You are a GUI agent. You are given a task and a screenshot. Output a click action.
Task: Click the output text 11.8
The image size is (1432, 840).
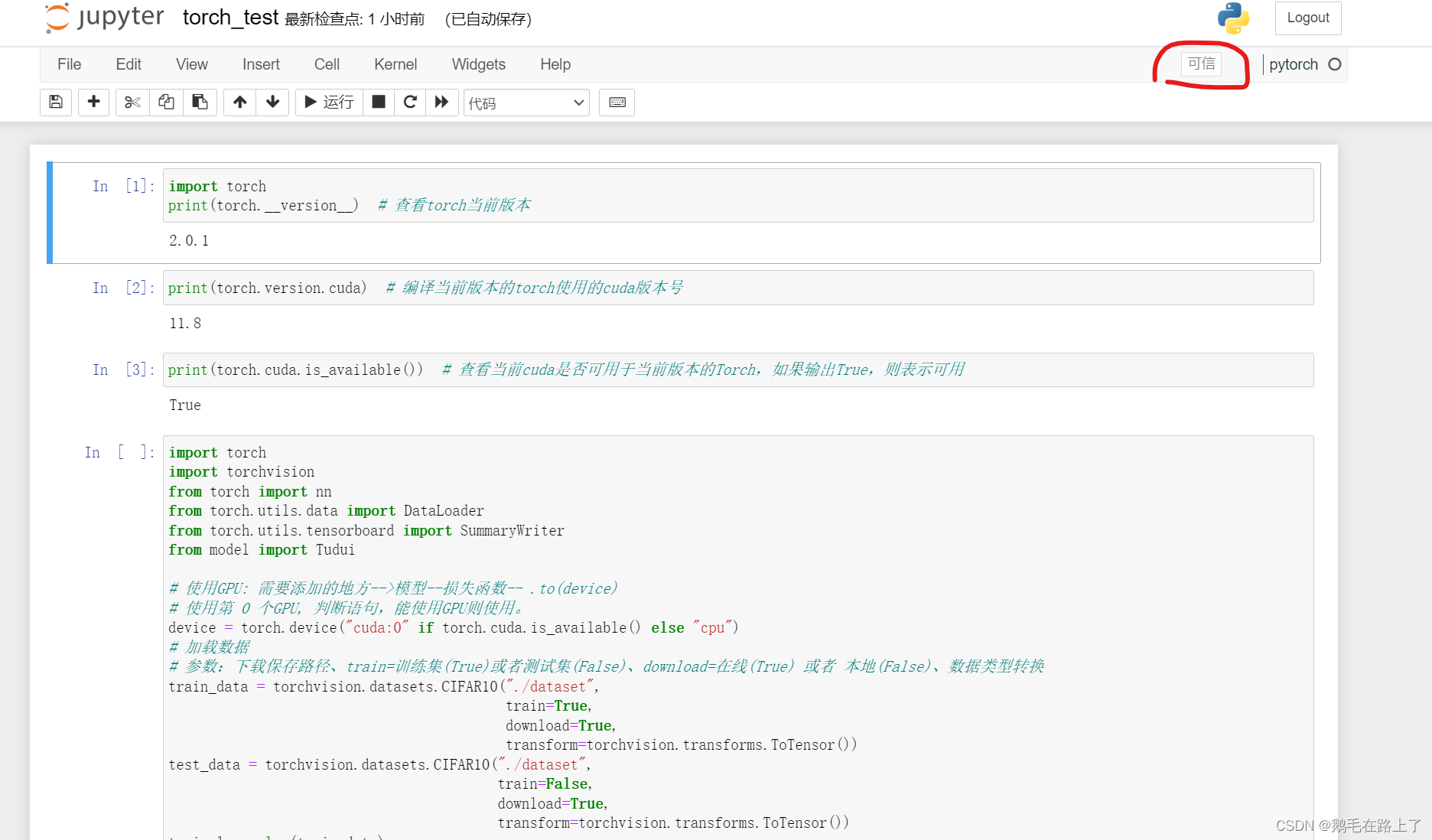coord(185,324)
